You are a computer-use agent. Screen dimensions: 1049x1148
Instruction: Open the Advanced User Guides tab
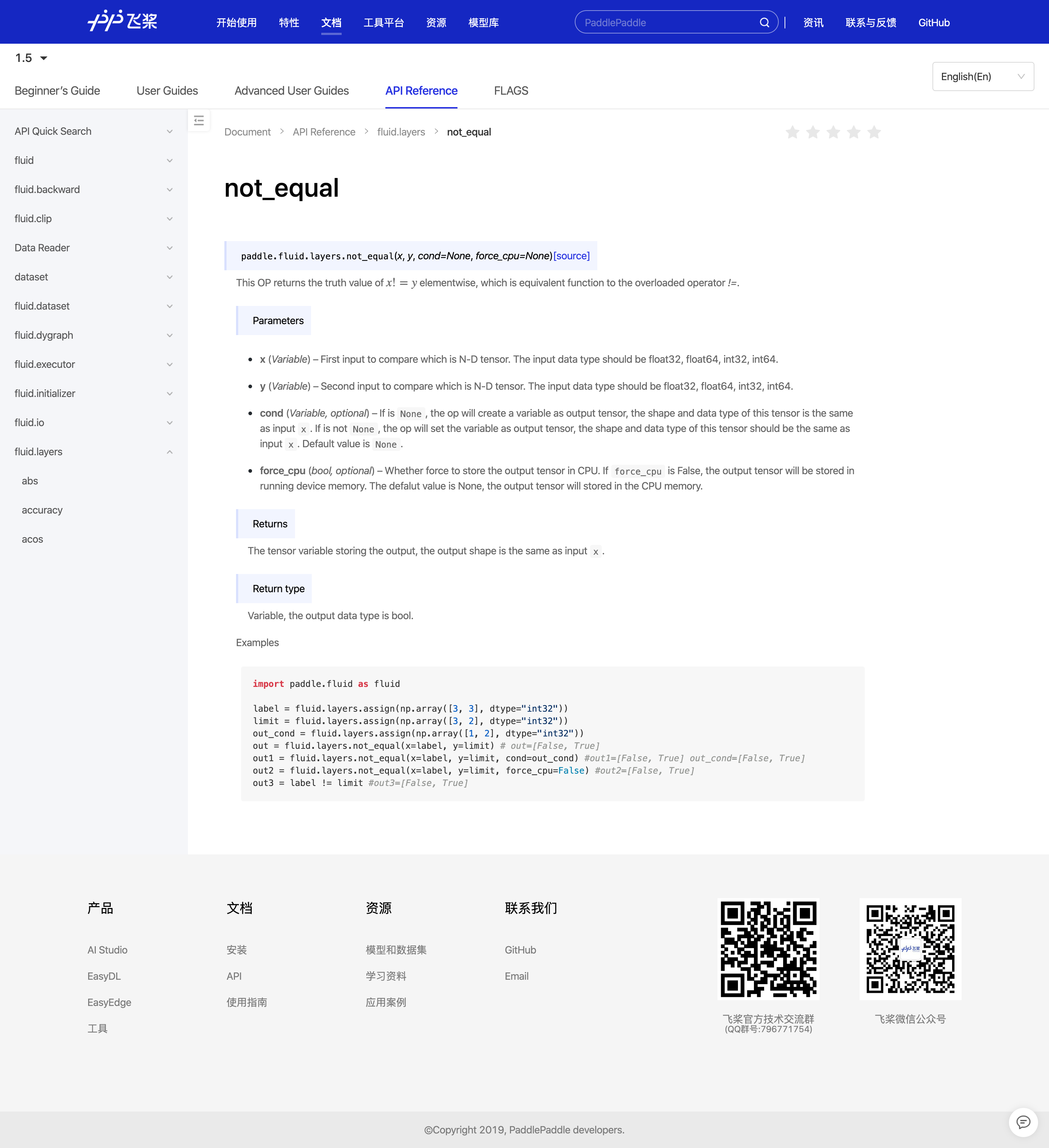[x=292, y=91]
